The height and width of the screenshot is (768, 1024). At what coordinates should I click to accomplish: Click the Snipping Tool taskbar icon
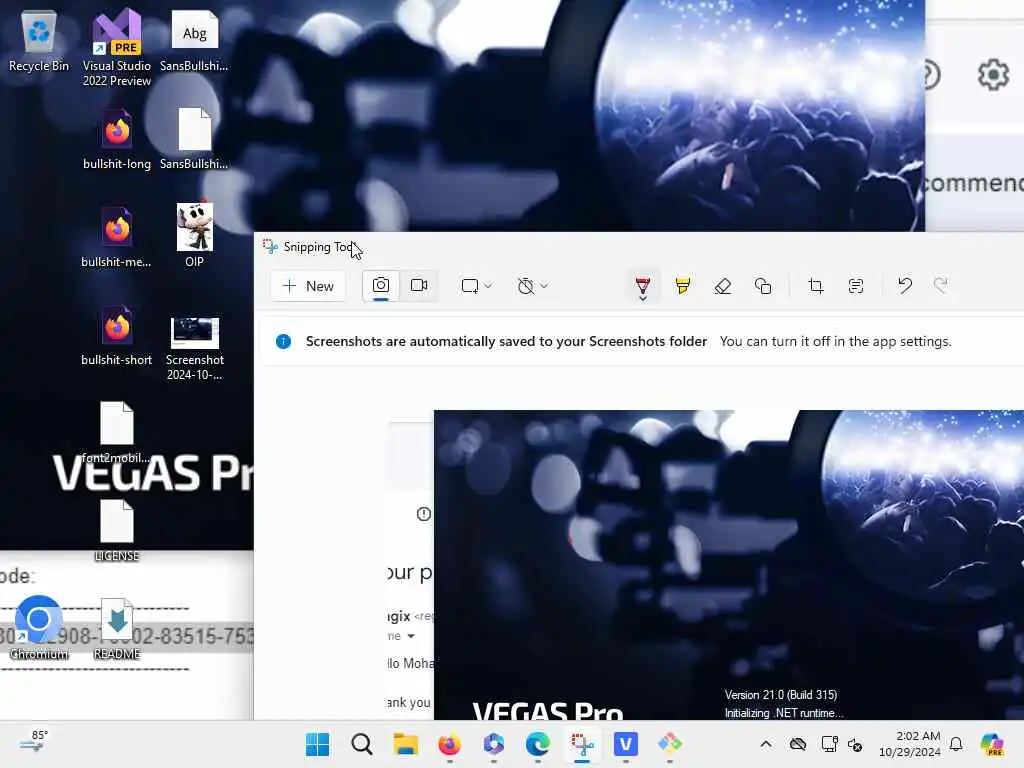[x=582, y=744]
